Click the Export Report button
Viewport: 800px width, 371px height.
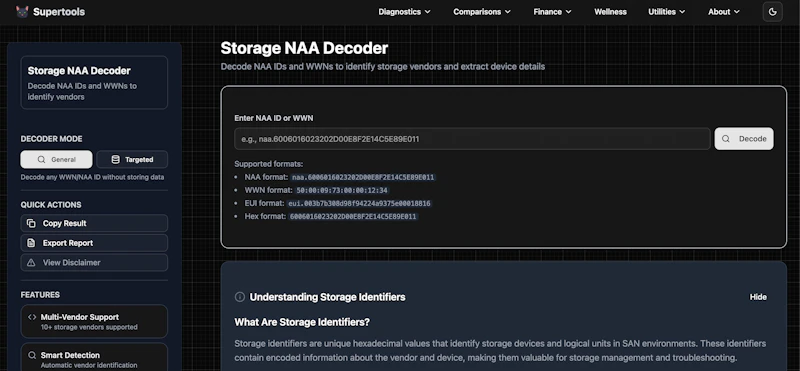[x=94, y=243]
